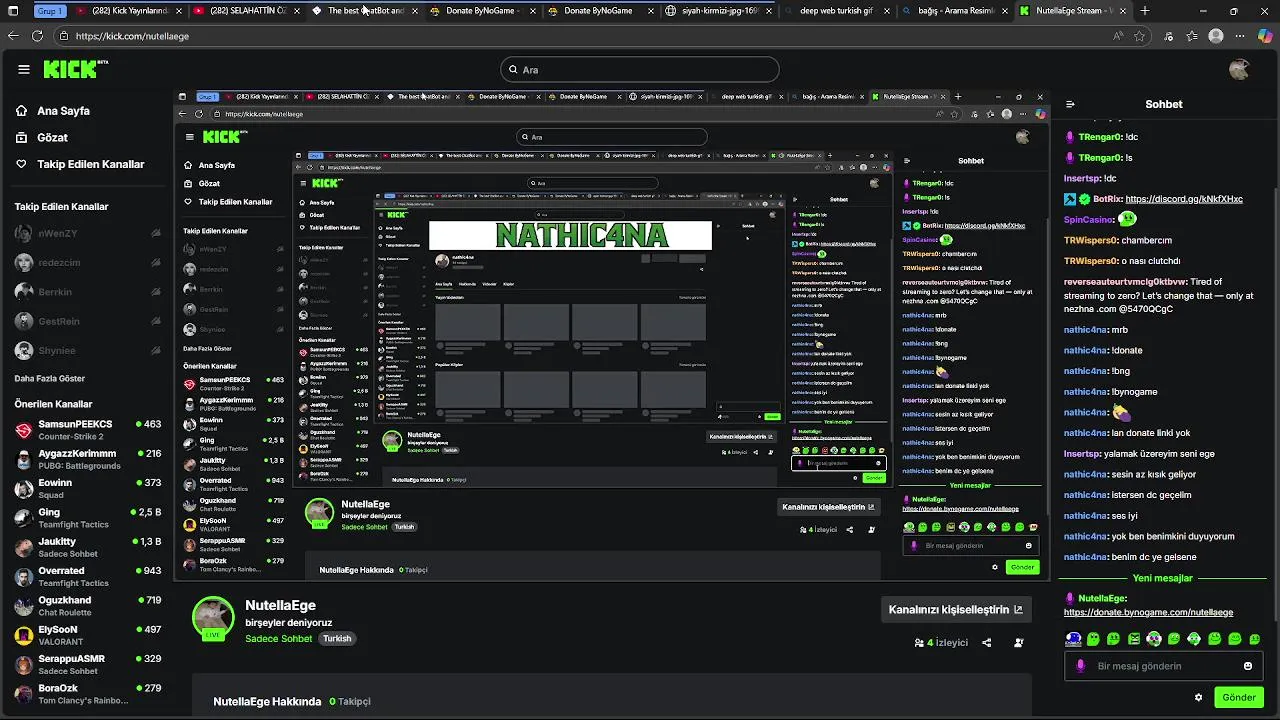Switch to the 'deep web turkish gif' tab

coord(835,11)
